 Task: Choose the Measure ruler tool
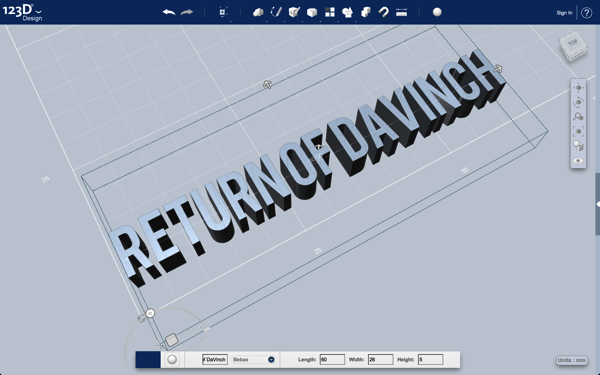point(401,13)
